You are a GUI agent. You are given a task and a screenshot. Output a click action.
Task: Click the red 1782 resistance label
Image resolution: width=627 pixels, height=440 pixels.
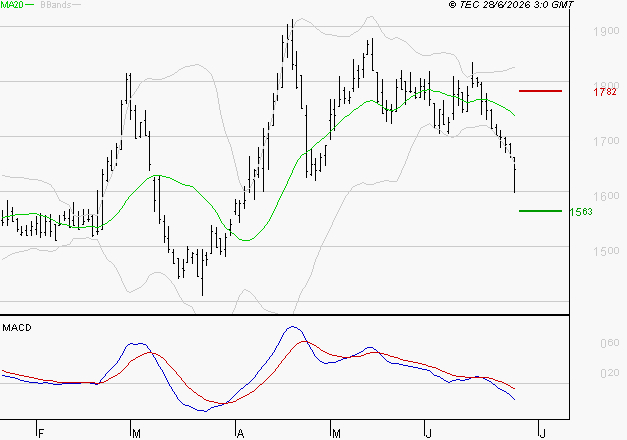(605, 92)
